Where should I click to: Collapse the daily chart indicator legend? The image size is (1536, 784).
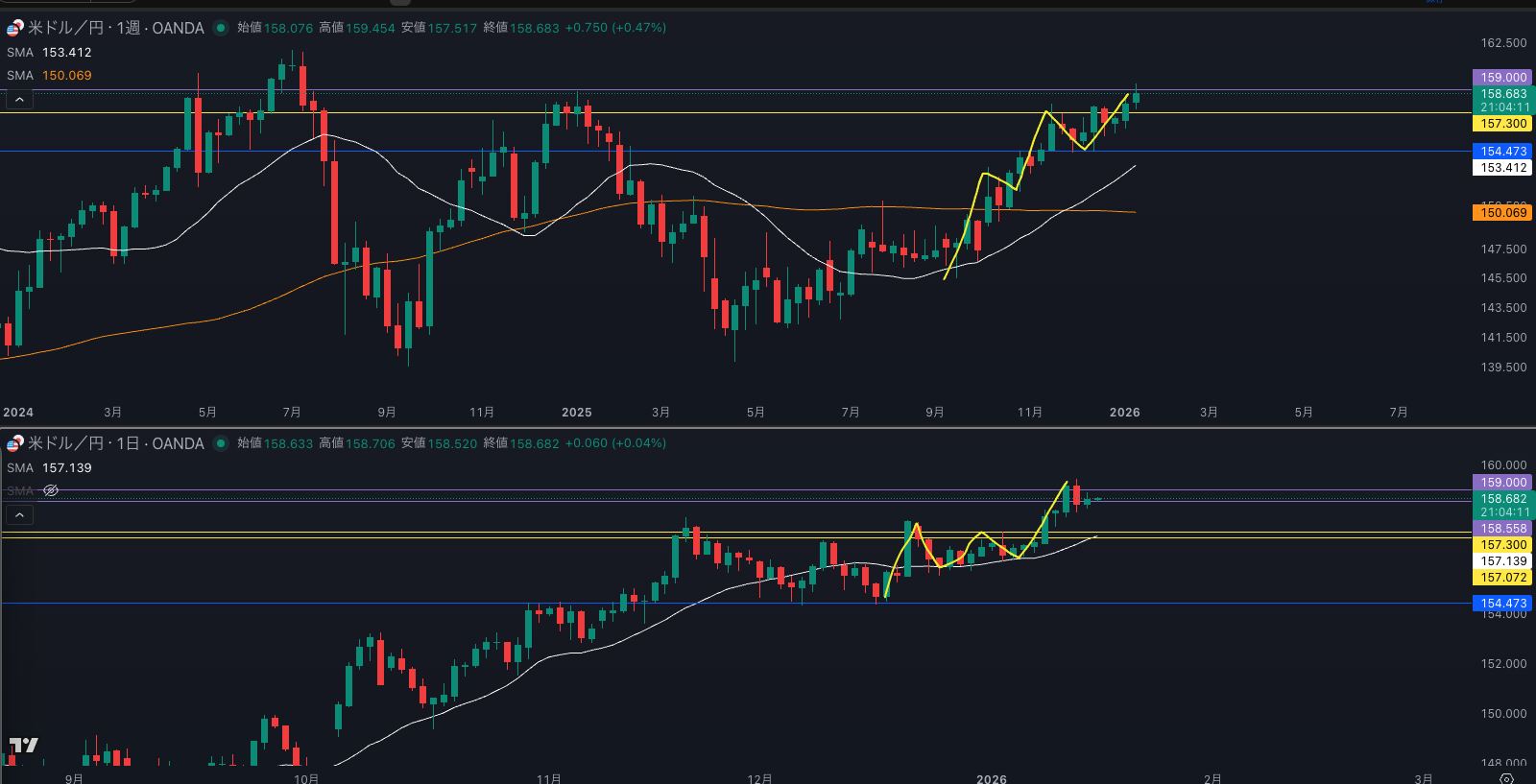pyautogui.click(x=19, y=515)
